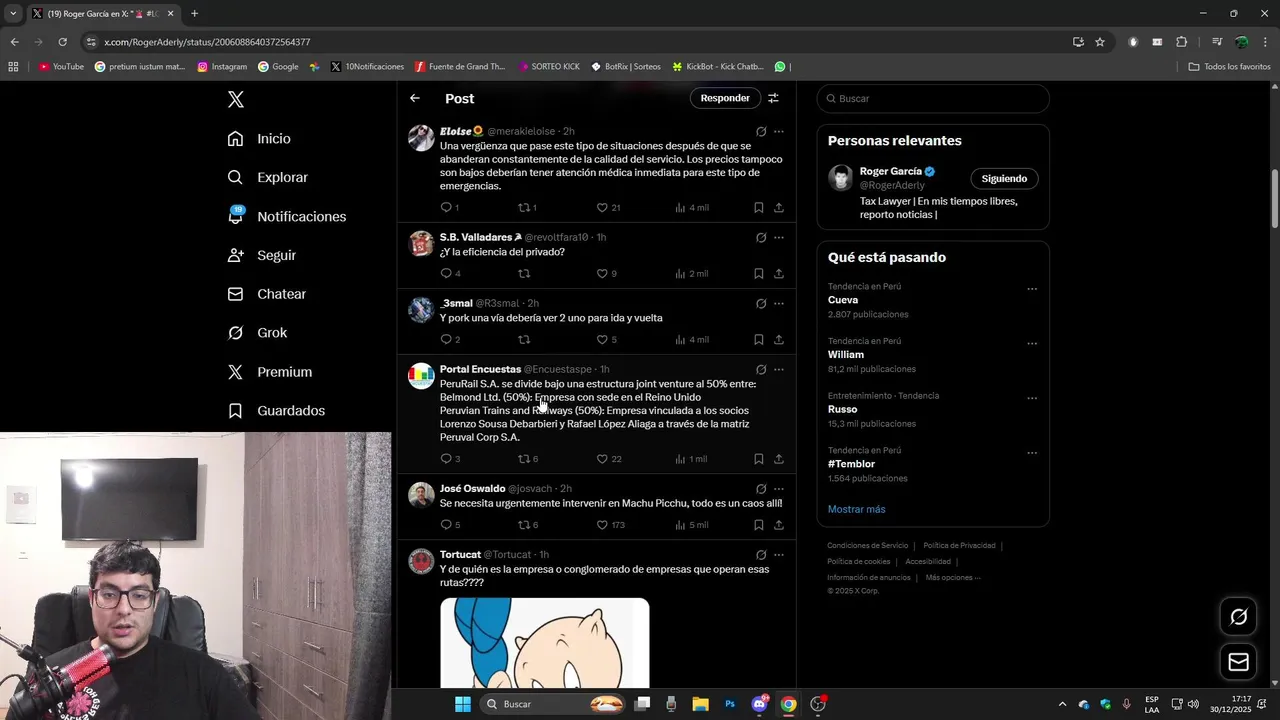
Task: Open more options on _3smal's post
Action: point(779,303)
